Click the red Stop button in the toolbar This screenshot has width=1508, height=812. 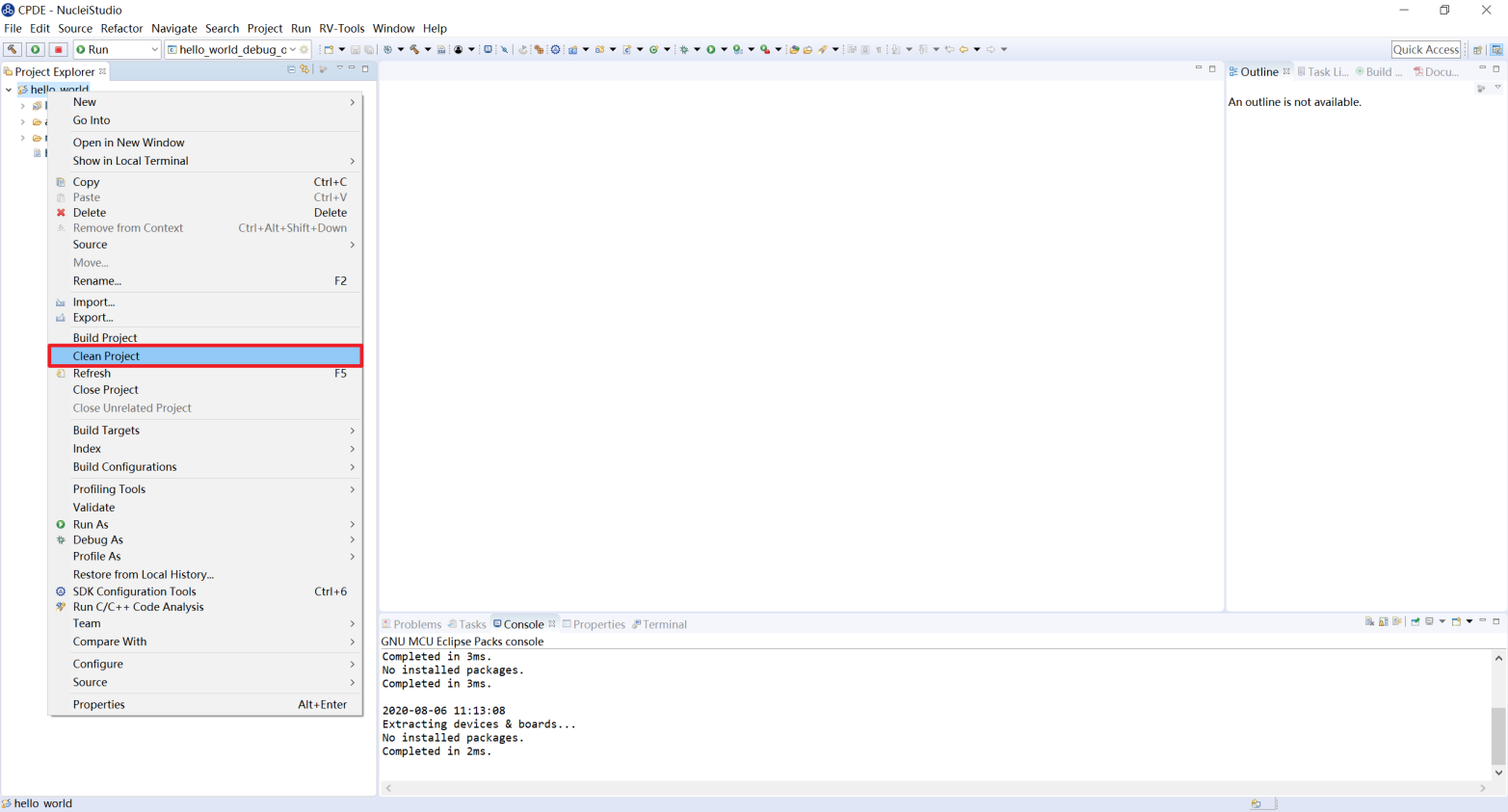[59, 49]
